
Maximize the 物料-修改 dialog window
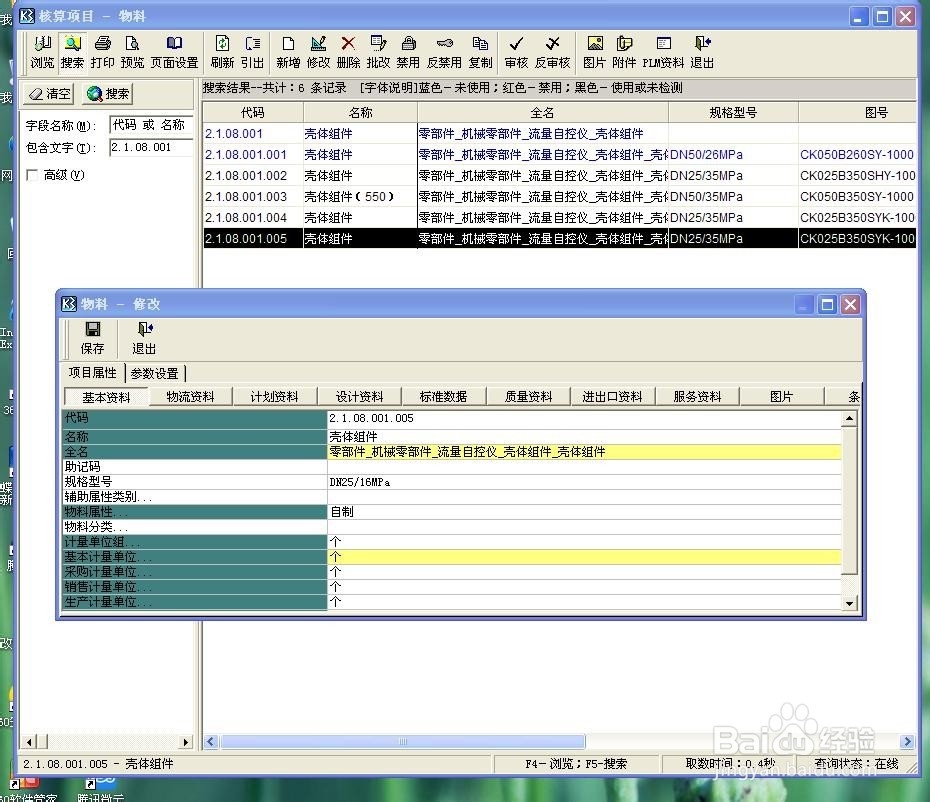point(827,305)
